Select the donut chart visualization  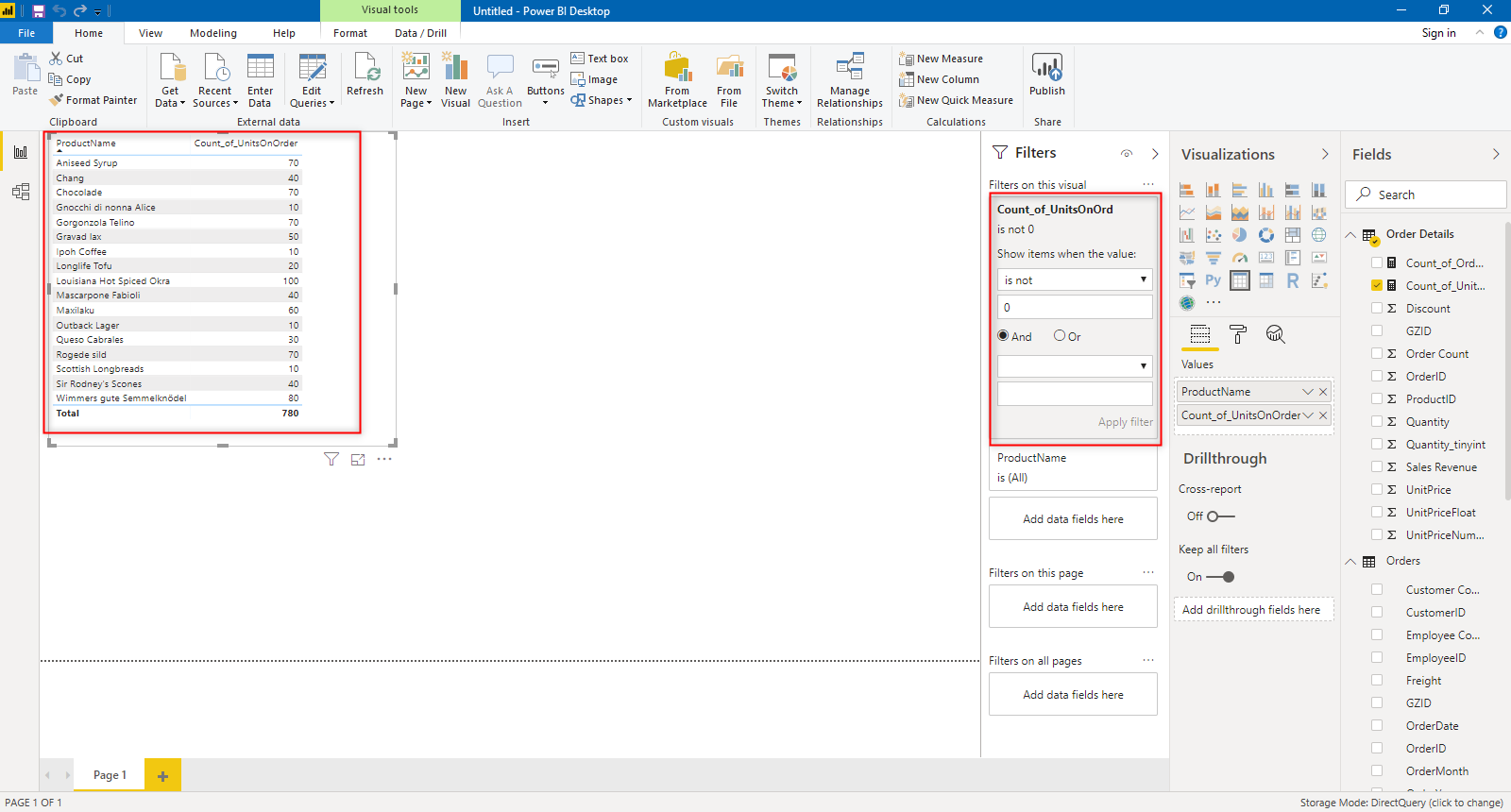[x=1266, y=235]
